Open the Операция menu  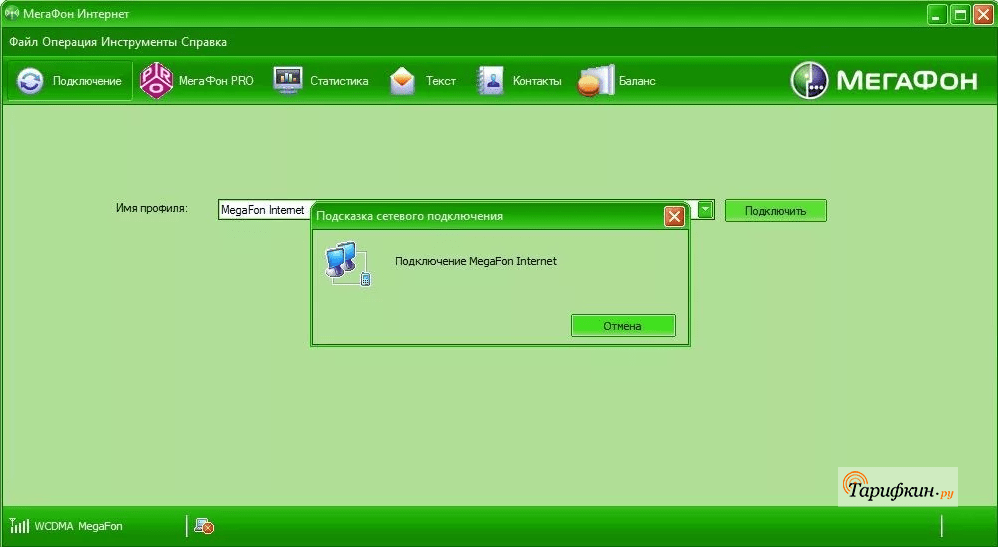pos(69,43)
